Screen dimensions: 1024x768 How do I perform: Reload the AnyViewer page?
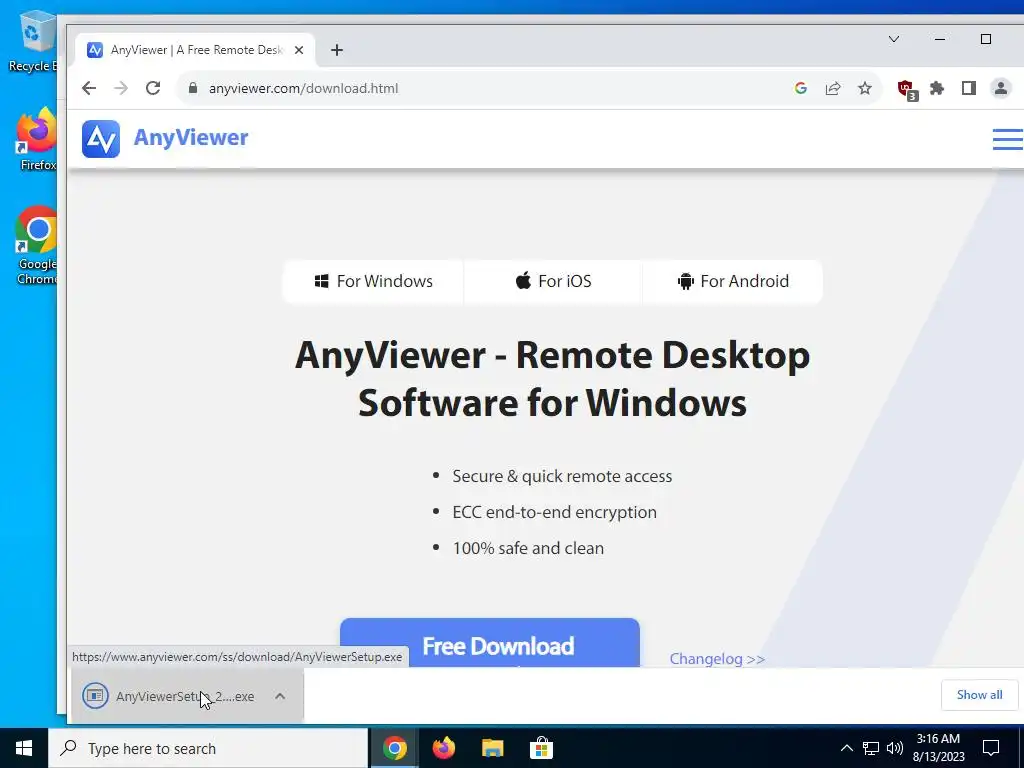click(153, 88)
